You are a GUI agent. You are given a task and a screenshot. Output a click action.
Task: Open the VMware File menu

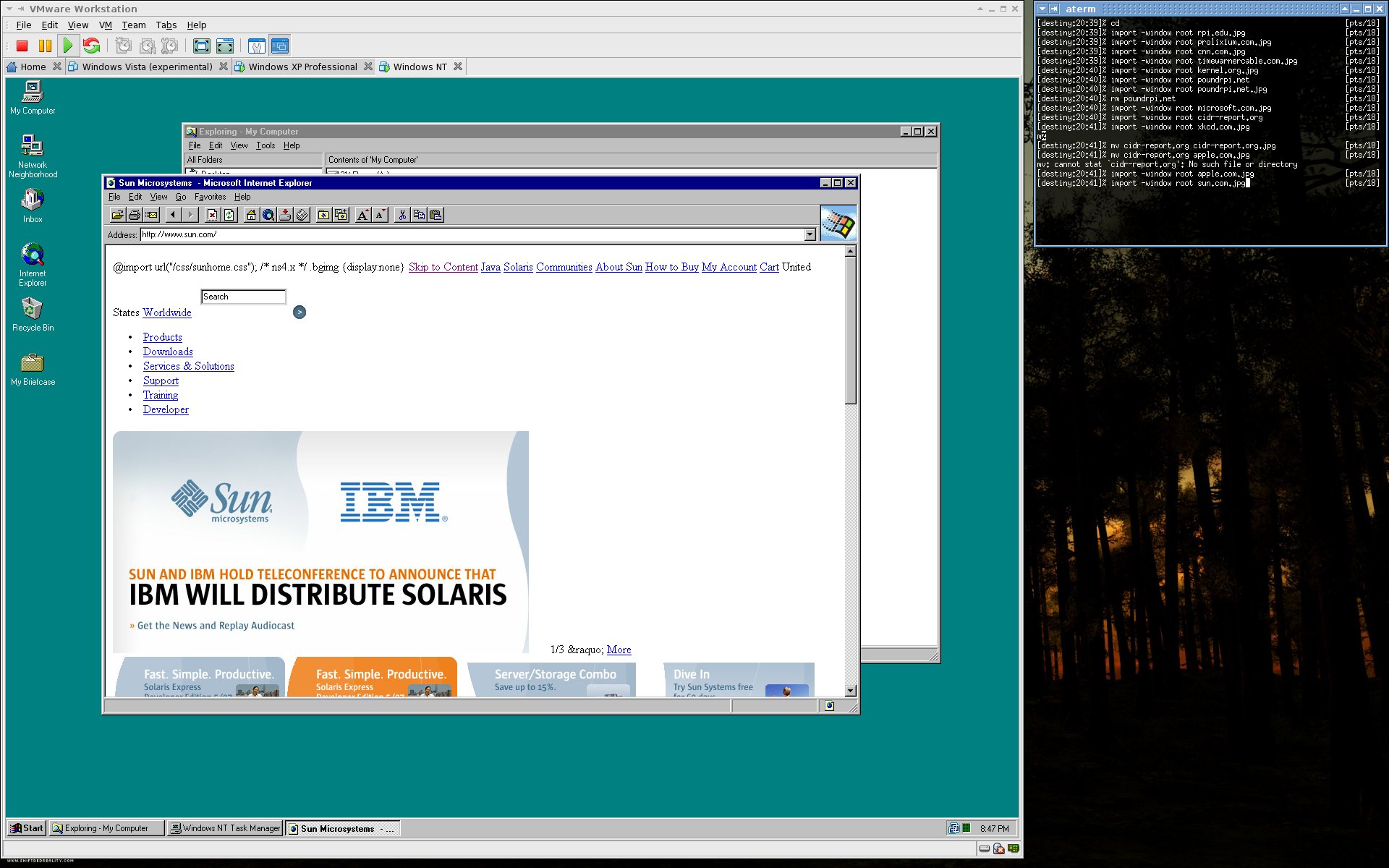coord(24,25)
